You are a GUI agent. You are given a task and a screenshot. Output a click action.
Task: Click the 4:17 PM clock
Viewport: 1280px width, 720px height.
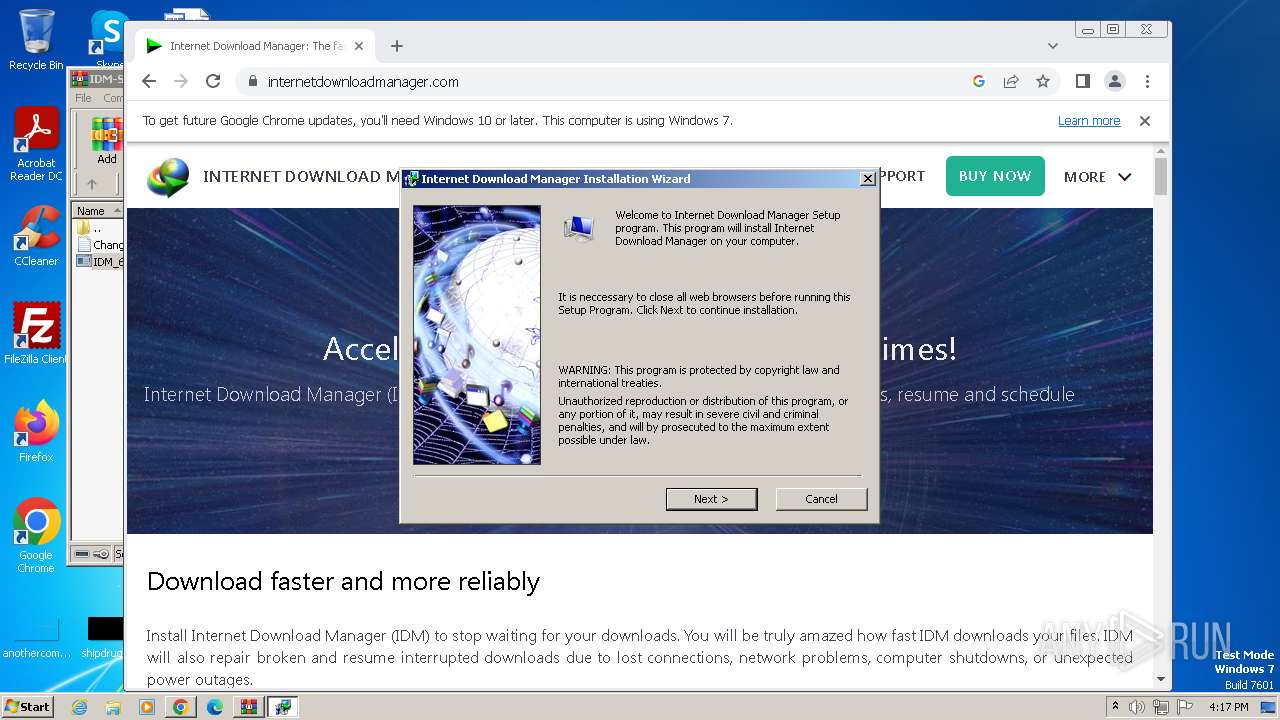point(1228,707)
